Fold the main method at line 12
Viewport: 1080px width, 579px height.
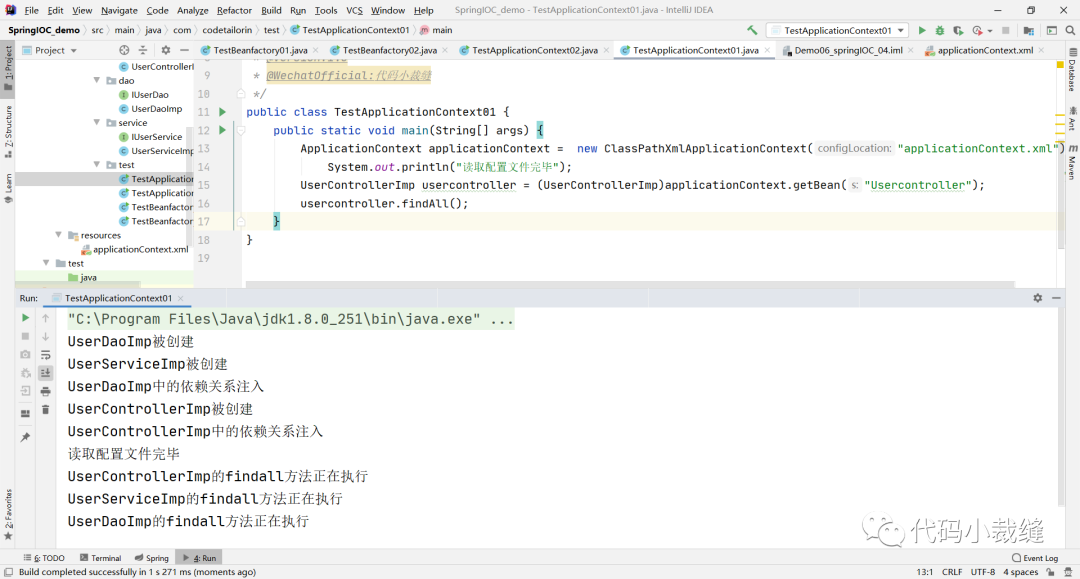241,130
